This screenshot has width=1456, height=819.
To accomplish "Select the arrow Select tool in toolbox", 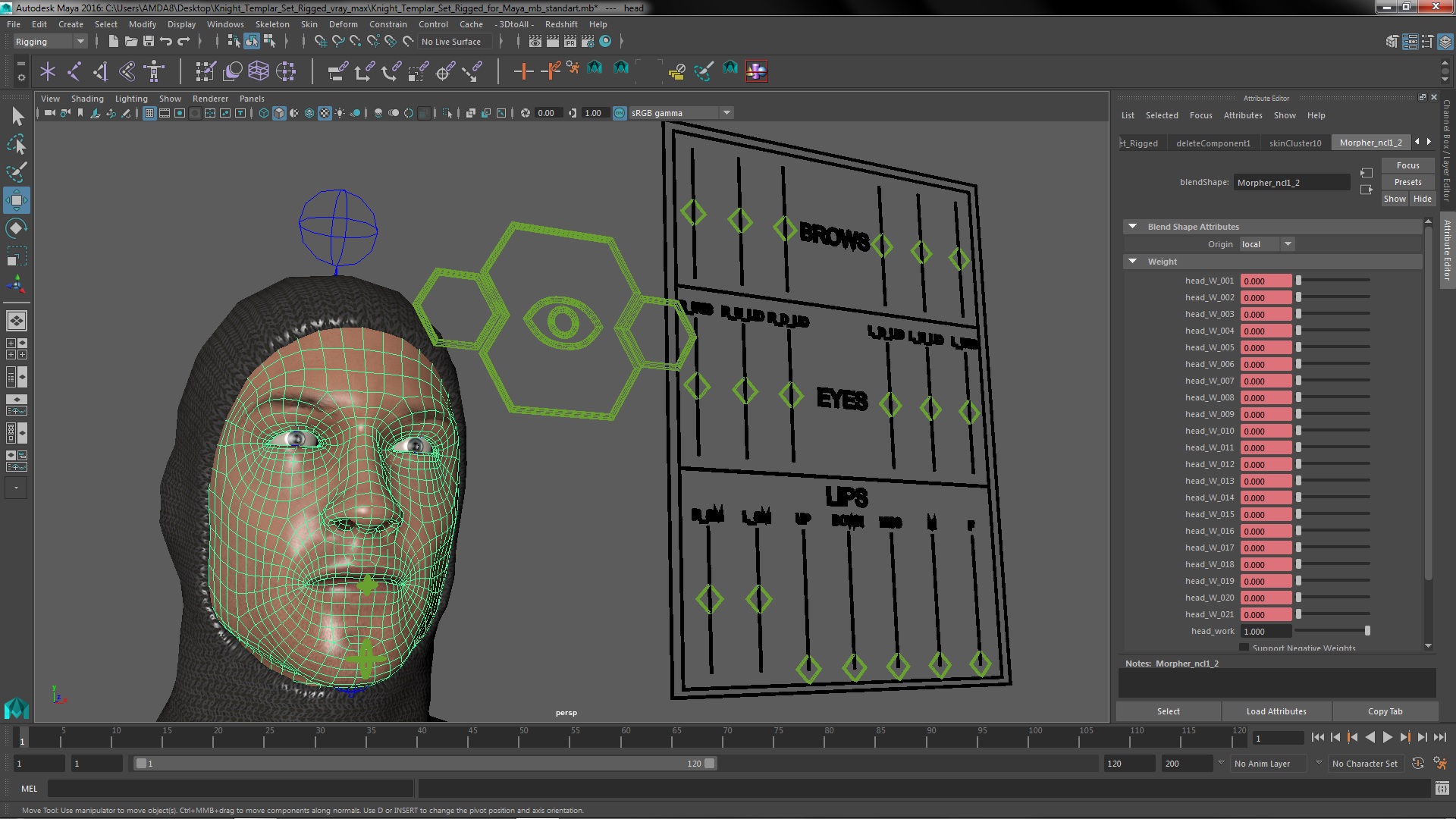I will tap(17, 116).
